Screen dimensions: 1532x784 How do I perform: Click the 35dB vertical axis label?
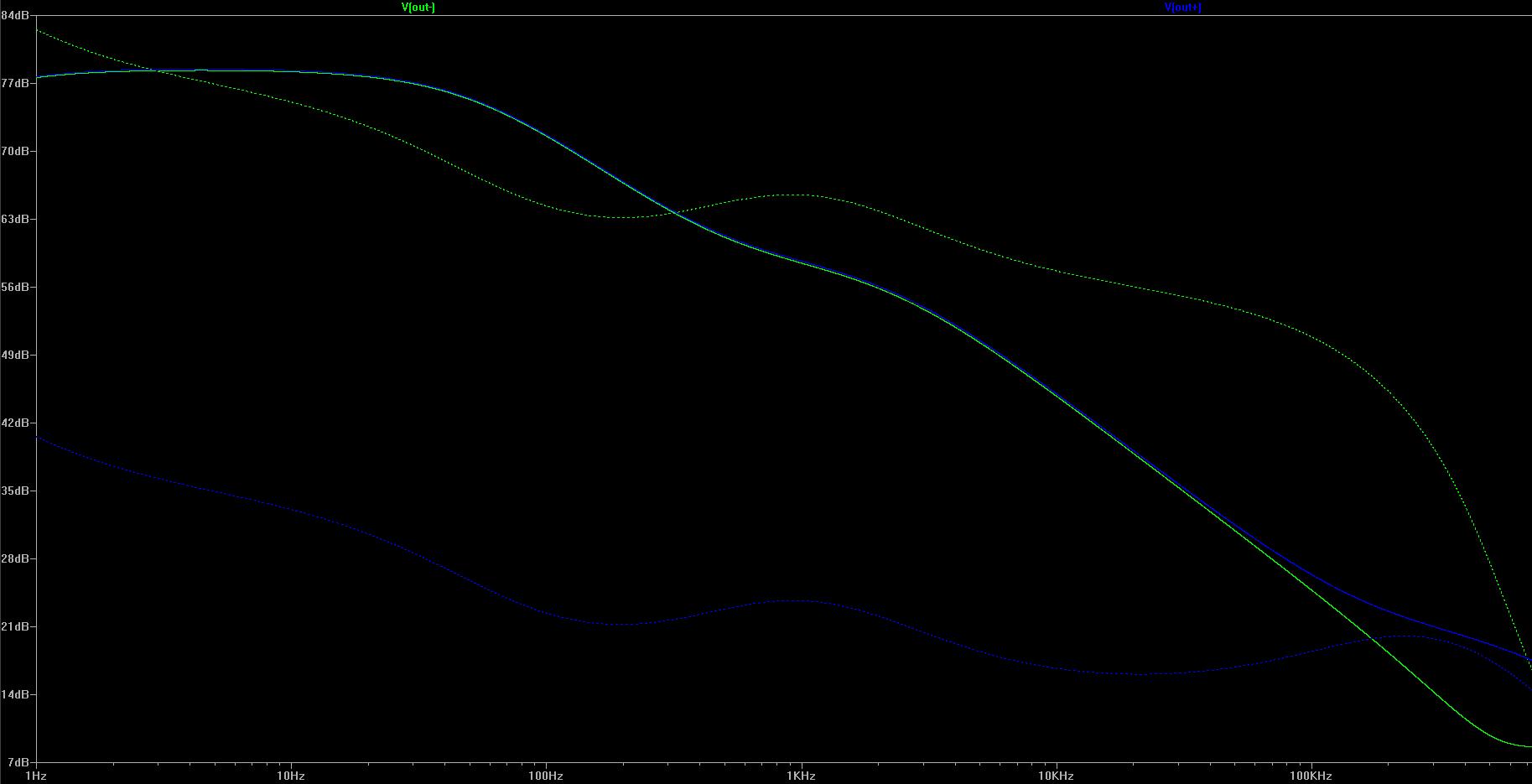tap(14, 491)
